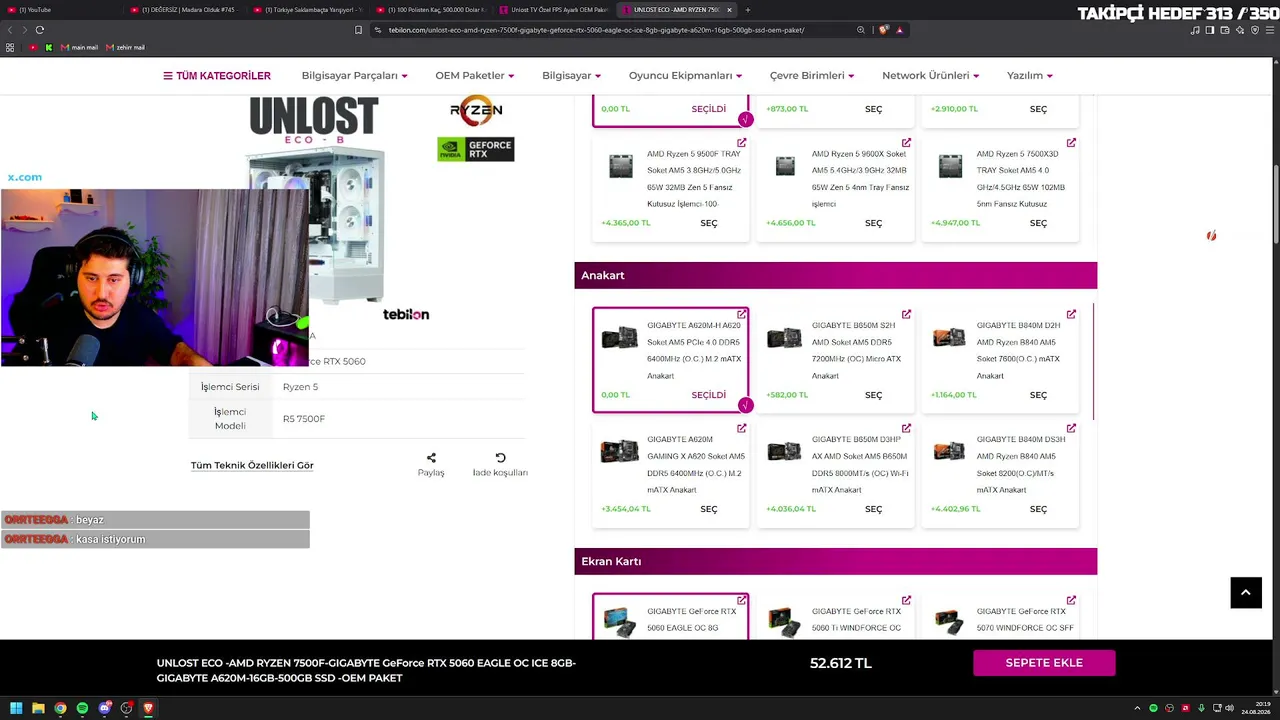Open Spotify from the taskbar
The height and width of the screenshot is (720, 1280).
tap(82, 708)
